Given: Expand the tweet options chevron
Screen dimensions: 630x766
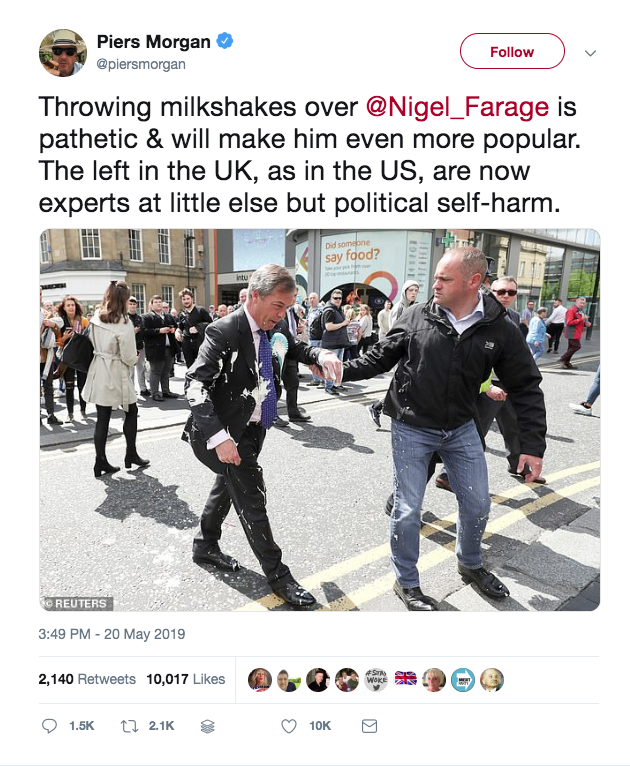Looking at the screenshot, I should 590,52.
